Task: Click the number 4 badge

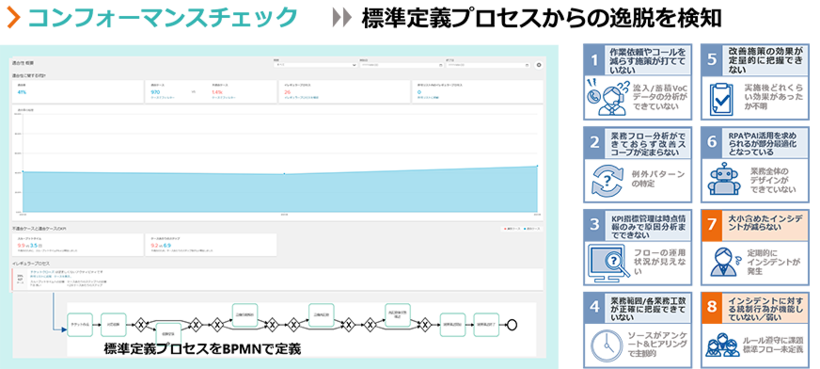Action: coord(594,307)
